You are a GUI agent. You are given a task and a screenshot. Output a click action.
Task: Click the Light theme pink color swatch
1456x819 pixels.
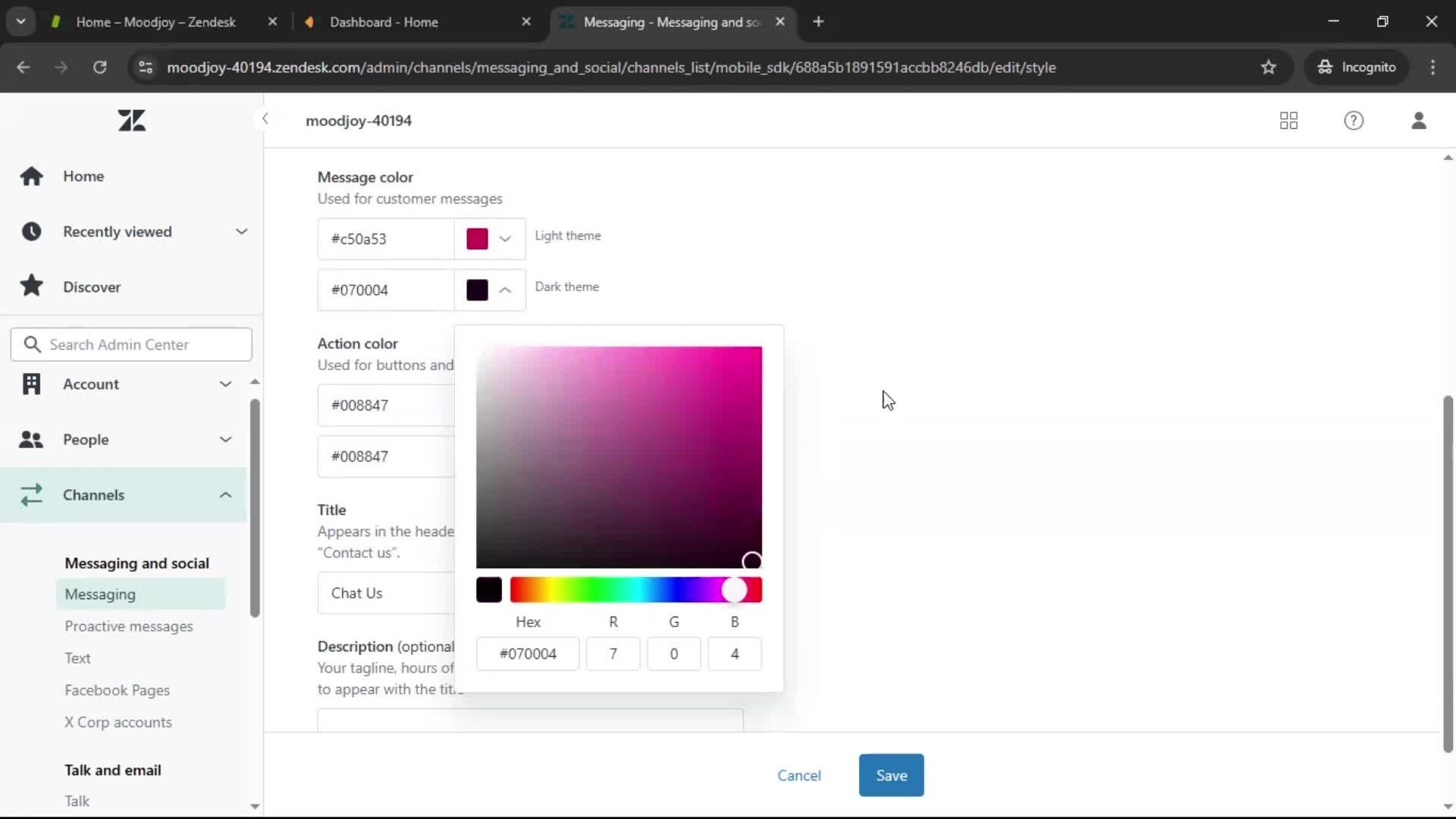click(477, 239)
